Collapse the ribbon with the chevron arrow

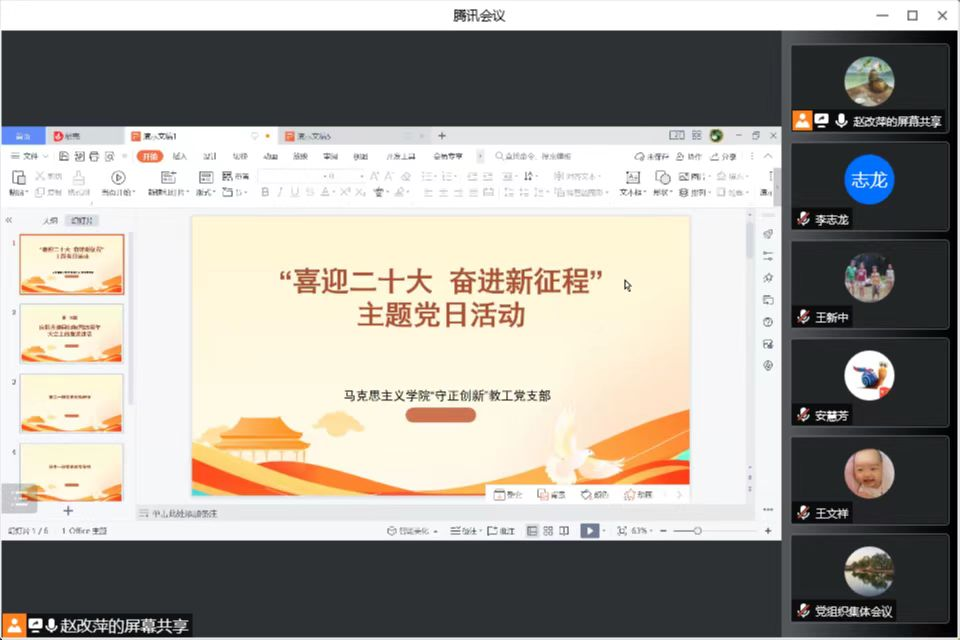coord(771,156)
